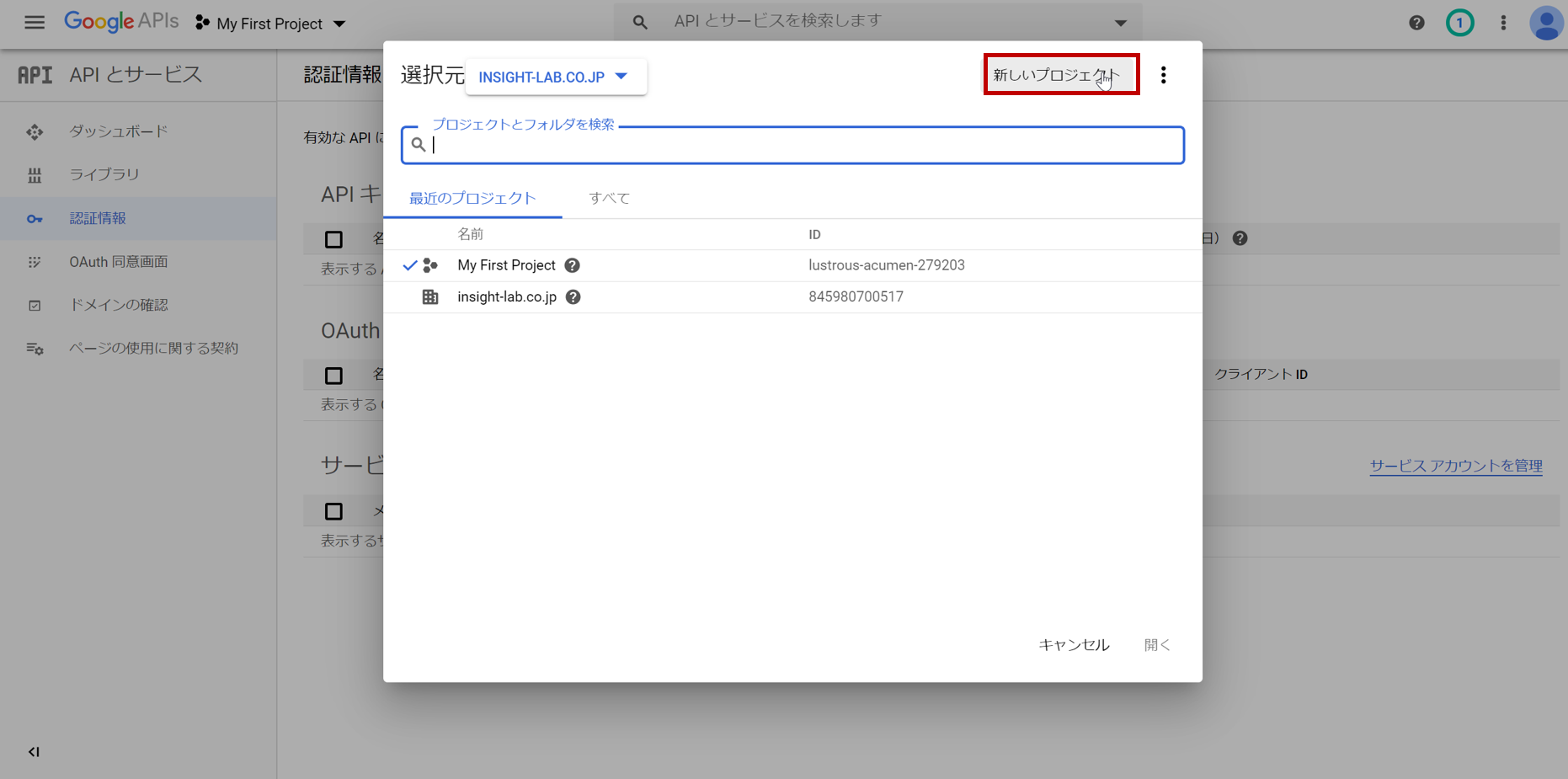Click the ドメインの確認 checkbox icon
The image size is (1568, 779).
click(35, 306)
